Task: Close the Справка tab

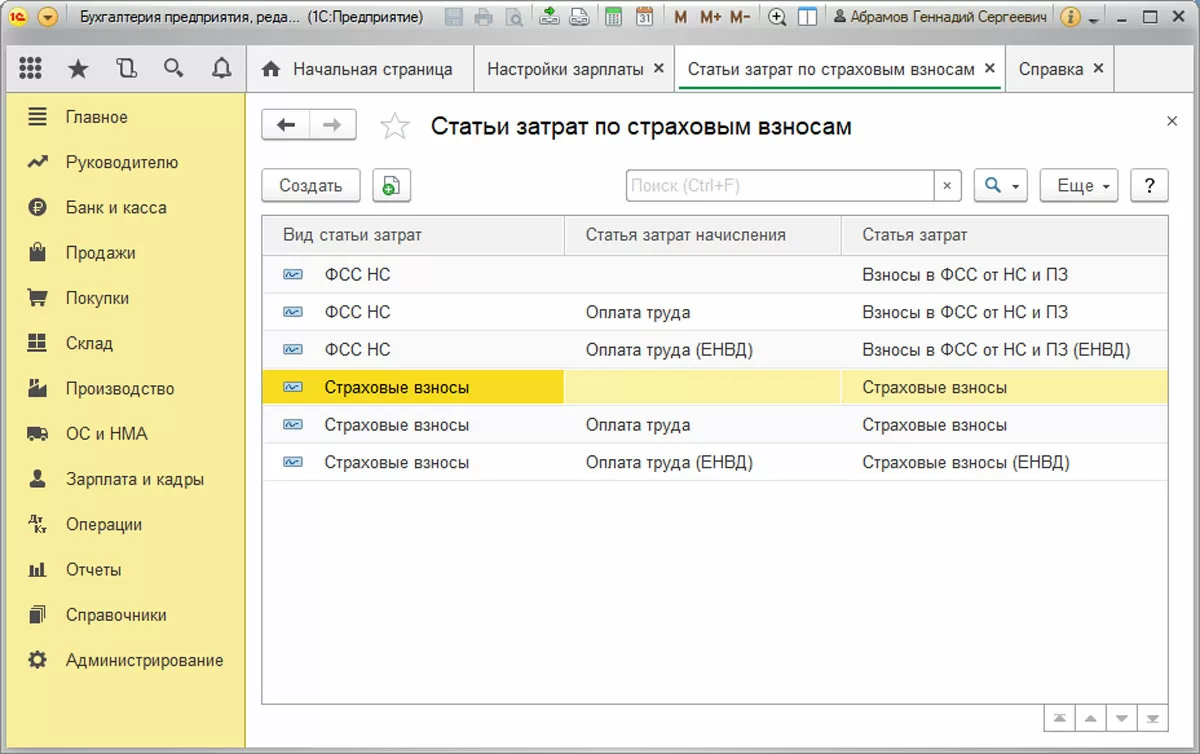Action: coord(1098,69)
